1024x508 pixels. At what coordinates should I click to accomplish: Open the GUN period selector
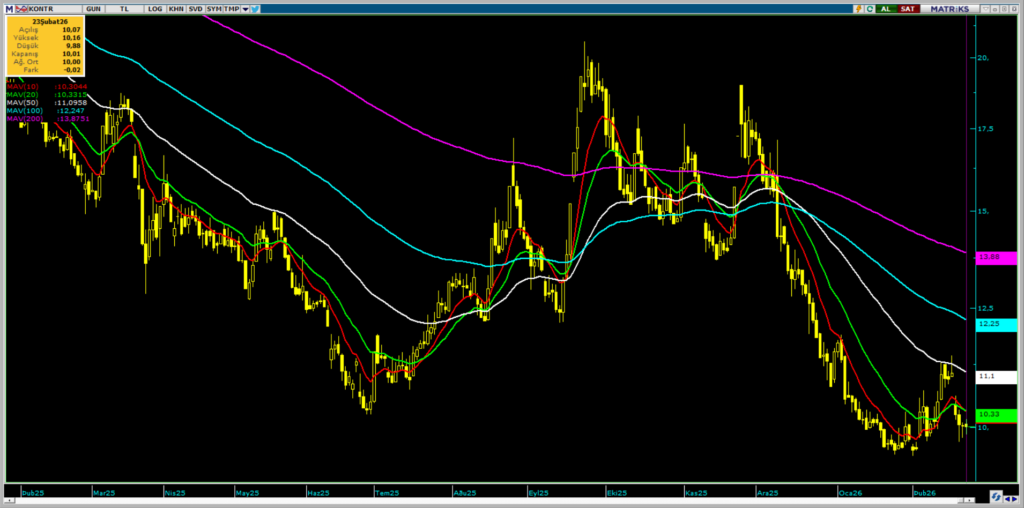click(93, 8)
